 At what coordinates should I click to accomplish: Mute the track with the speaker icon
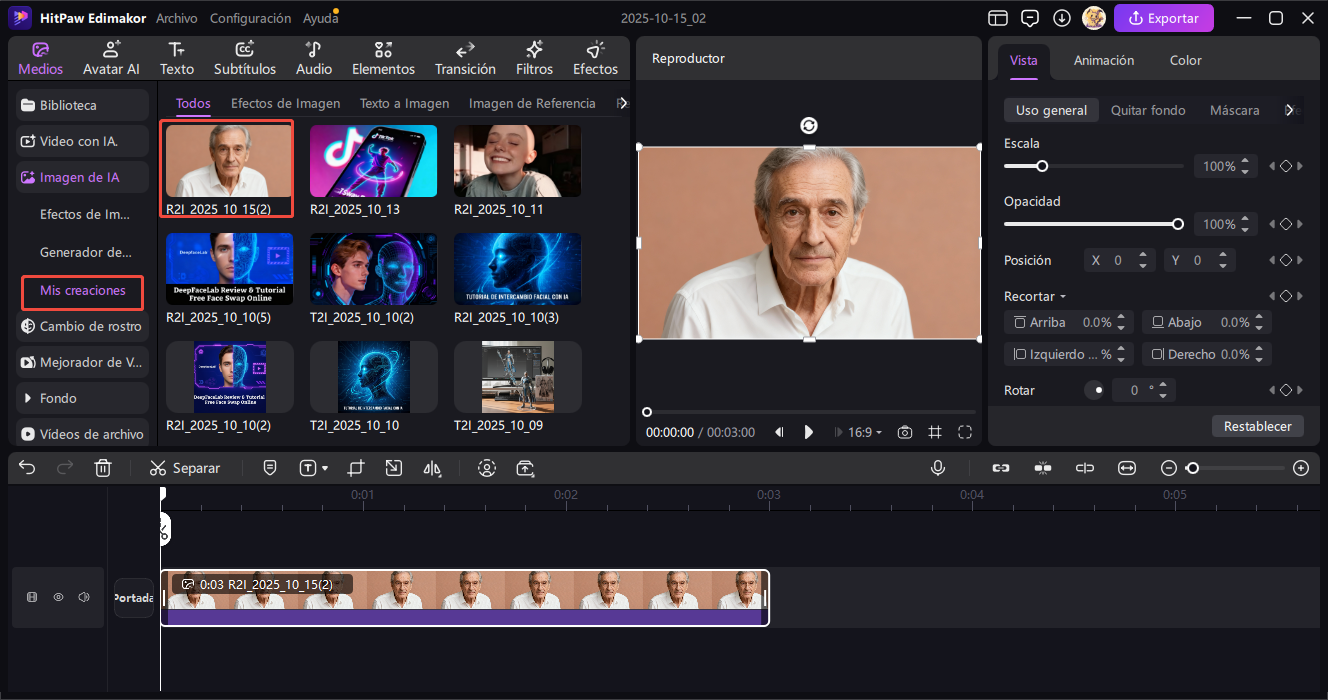84,597
